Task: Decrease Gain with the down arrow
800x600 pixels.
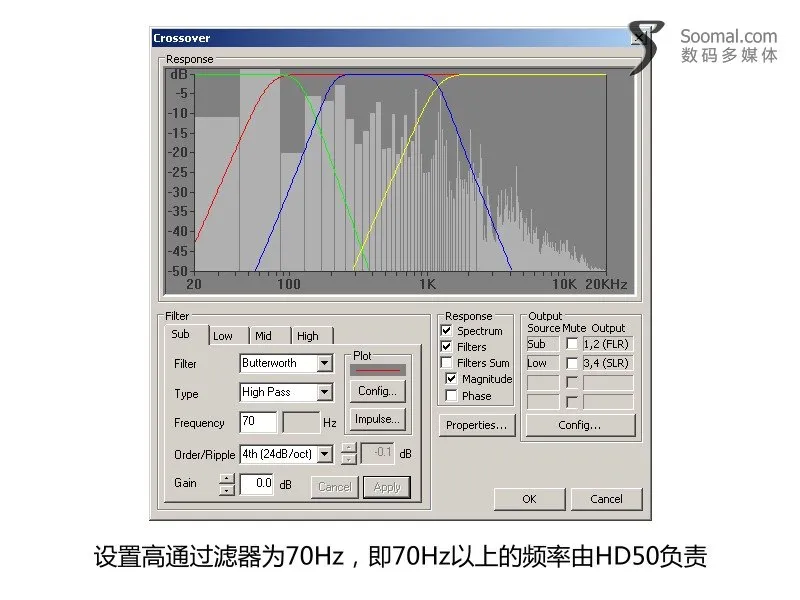Action: click(227, 490)
